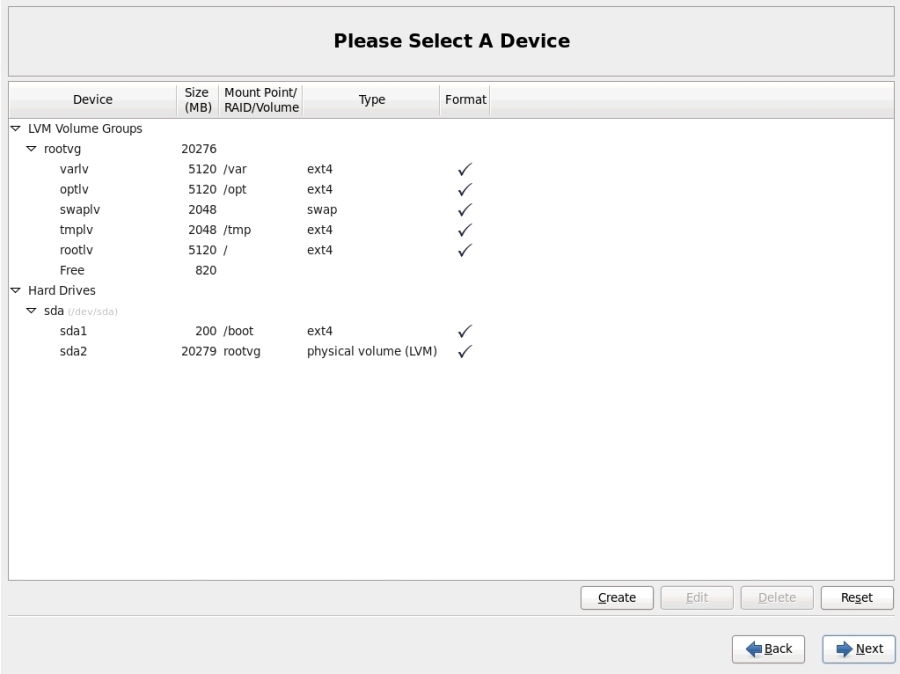Viewport: 900px width, 674px height.
Task: Click the /opt mount point
Action: pos(235,189)
